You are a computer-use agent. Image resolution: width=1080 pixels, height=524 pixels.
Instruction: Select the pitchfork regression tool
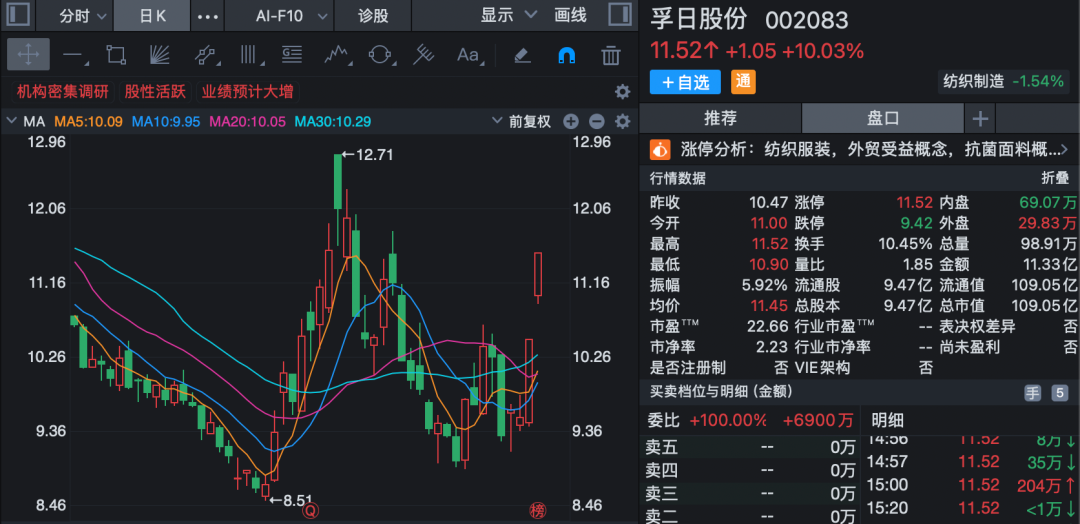click(423, 54)
